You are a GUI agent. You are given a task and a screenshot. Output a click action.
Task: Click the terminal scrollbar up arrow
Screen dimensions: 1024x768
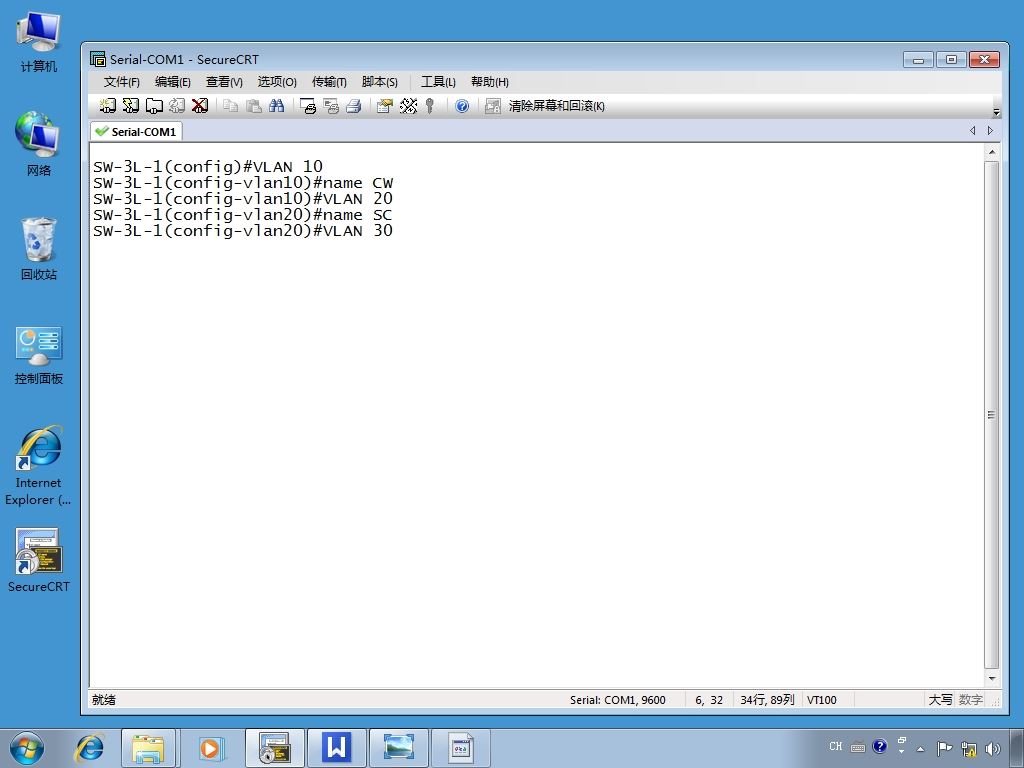(992, 152)
